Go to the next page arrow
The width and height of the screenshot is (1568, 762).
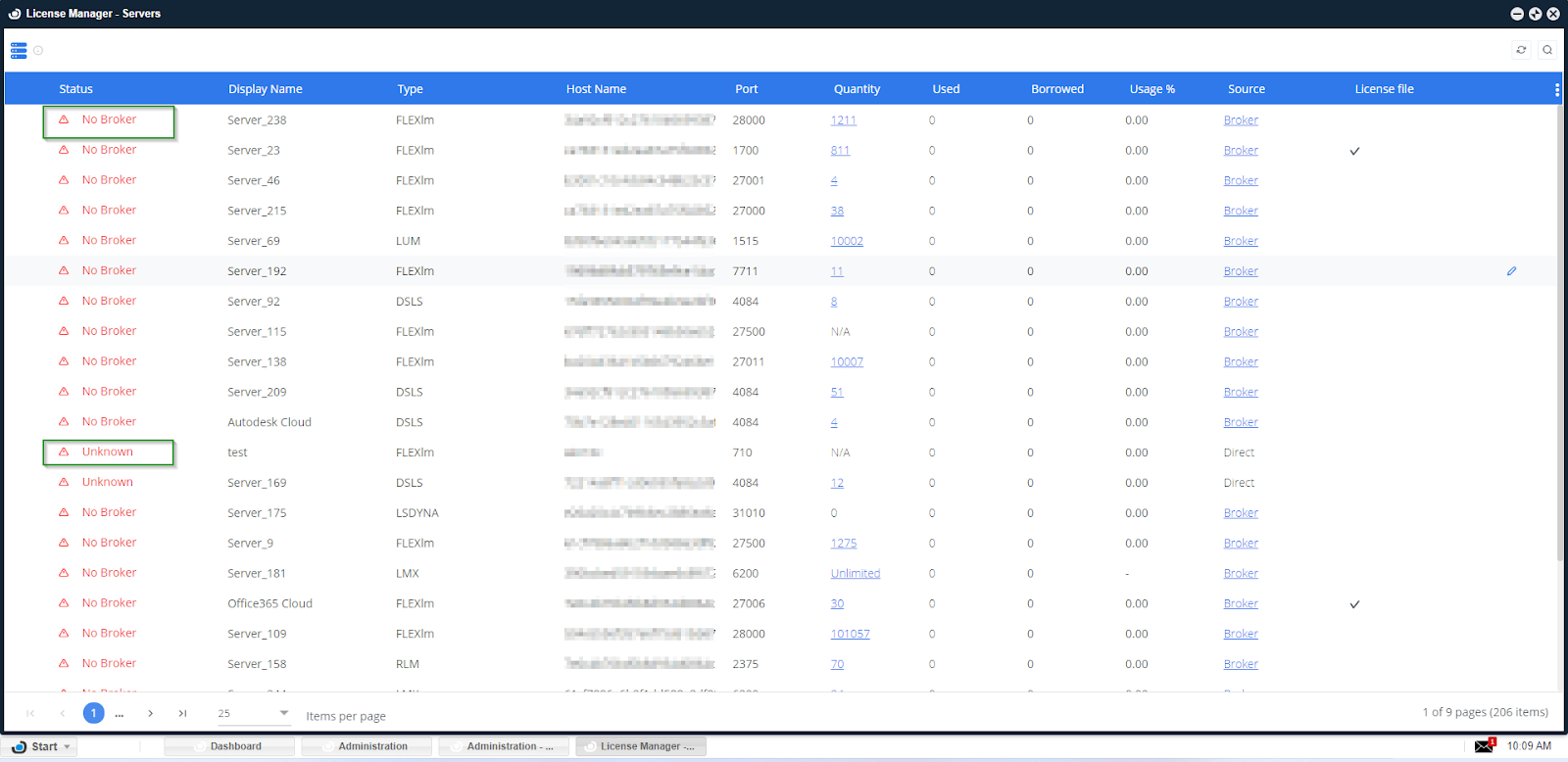[150, 713]
